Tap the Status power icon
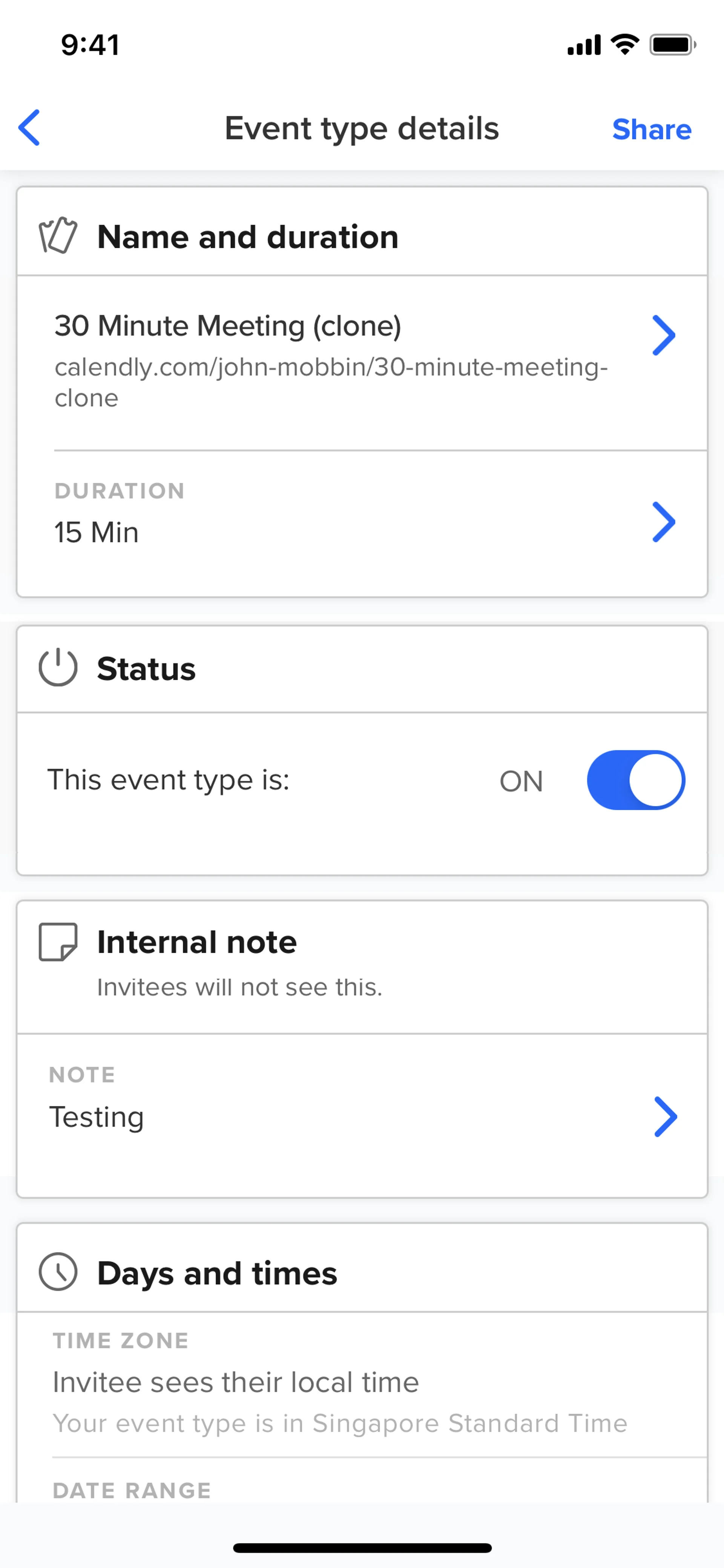724x1568 pixels. 58,668
